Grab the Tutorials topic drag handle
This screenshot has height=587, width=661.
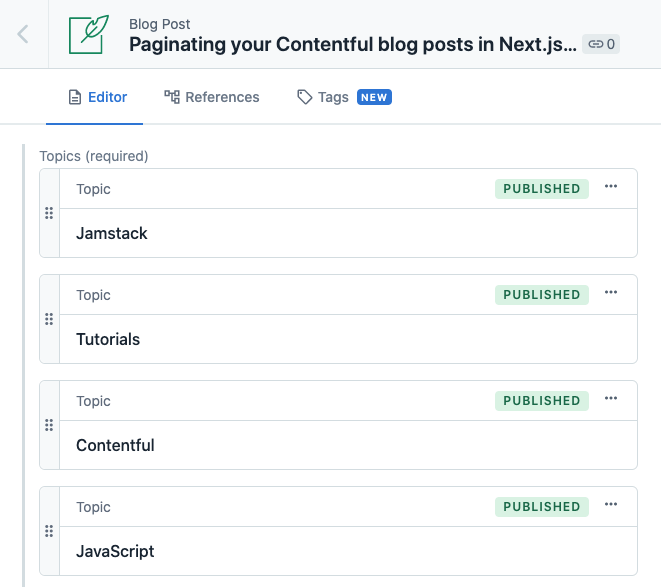49,319
